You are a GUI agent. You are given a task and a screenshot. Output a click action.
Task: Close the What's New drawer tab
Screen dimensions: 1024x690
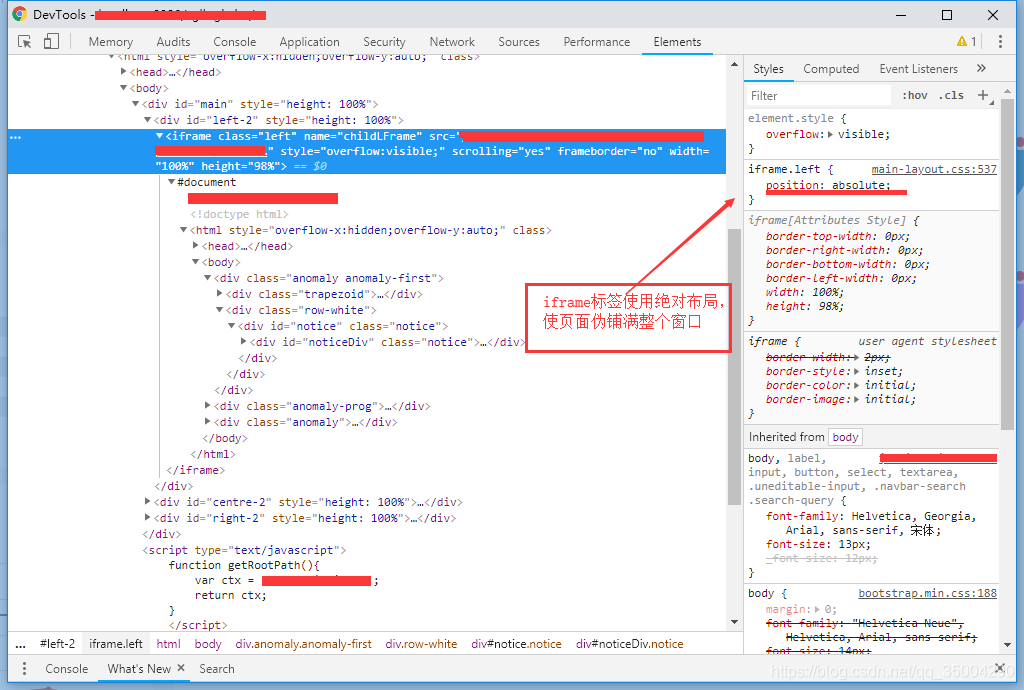pos(181,668)
